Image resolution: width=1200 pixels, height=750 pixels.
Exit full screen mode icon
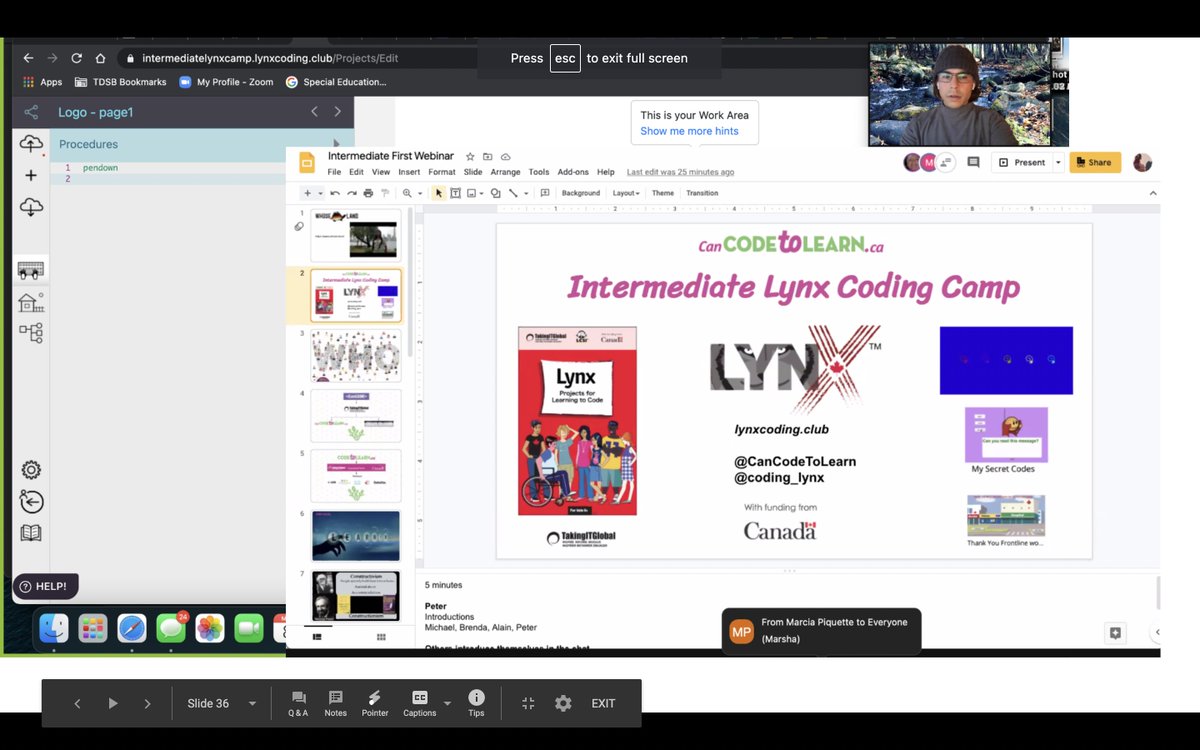pyautogui.click(x=528, y=703)
